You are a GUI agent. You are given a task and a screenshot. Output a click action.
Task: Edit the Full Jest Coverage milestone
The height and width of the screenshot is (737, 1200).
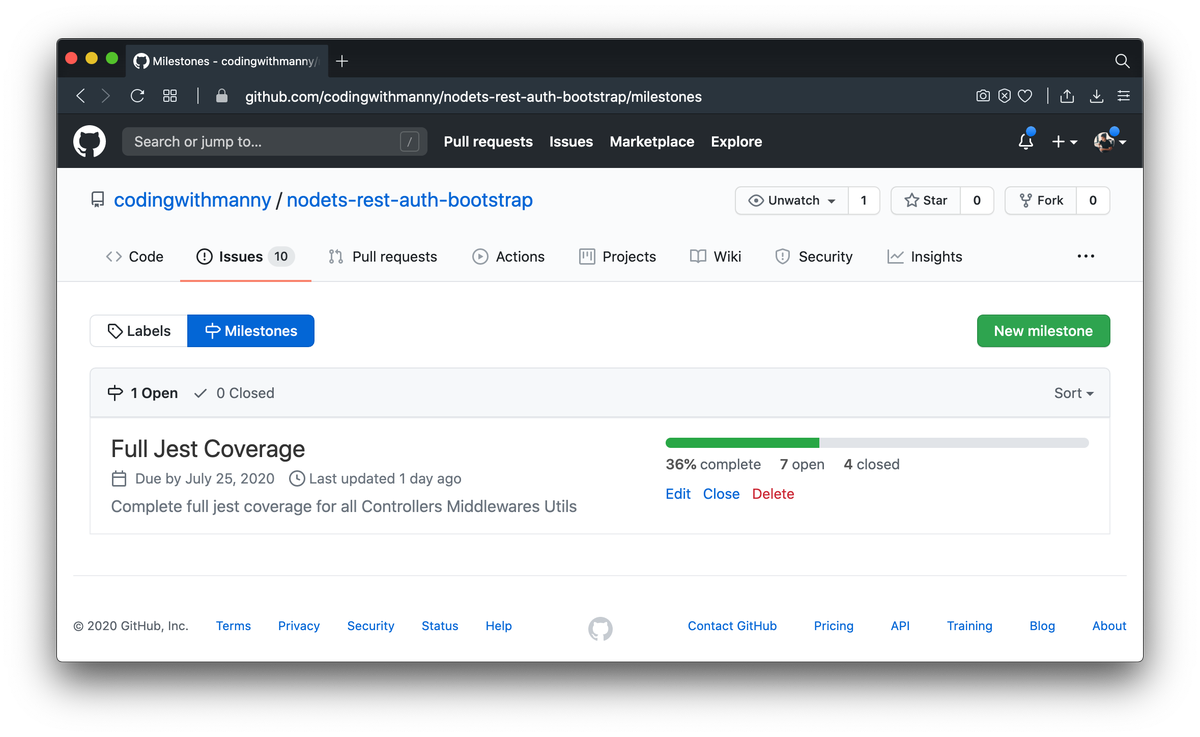(x=678, y=494)
